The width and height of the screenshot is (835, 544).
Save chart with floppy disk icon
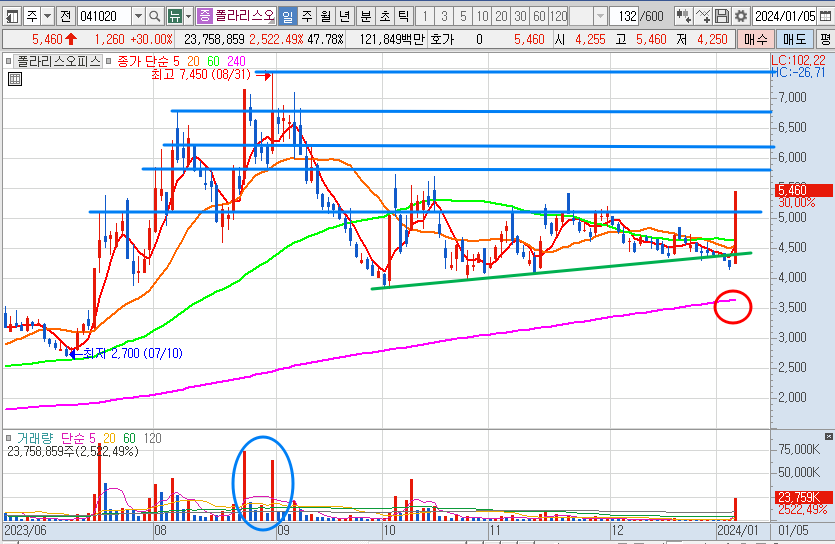click(x=722, y=16)
